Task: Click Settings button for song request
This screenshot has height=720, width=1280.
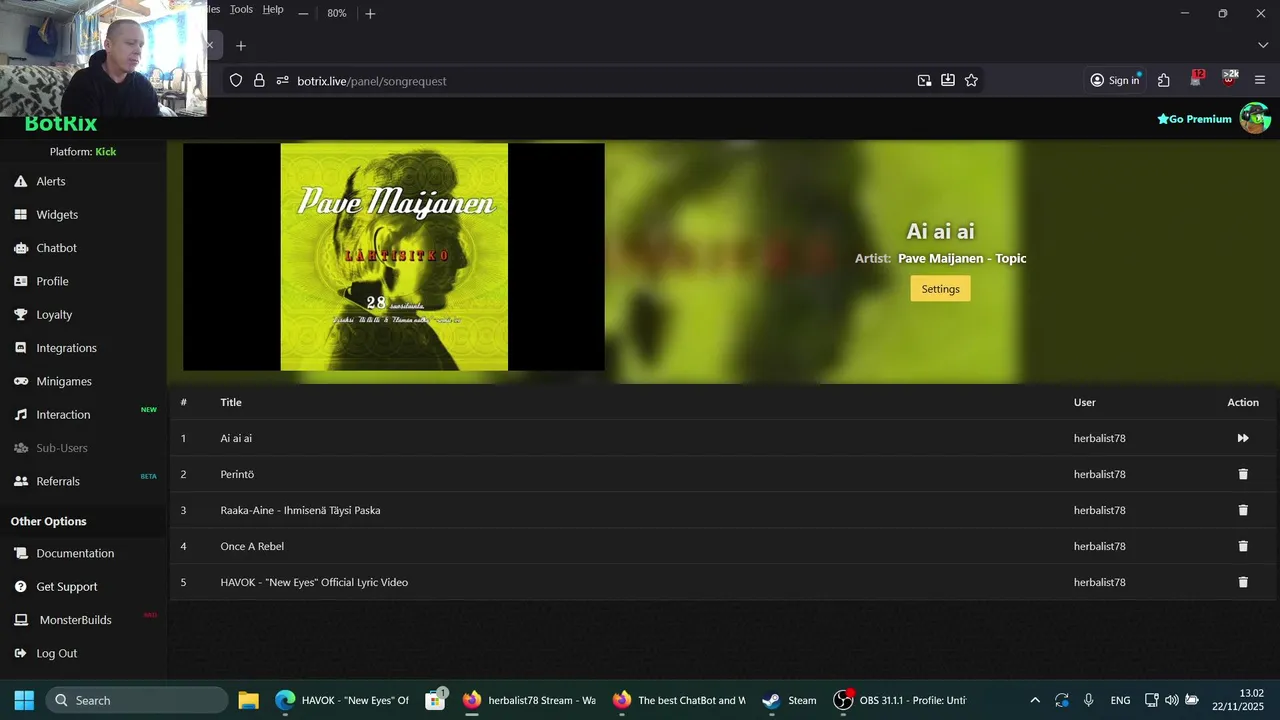Action: [x=940, y=289]
